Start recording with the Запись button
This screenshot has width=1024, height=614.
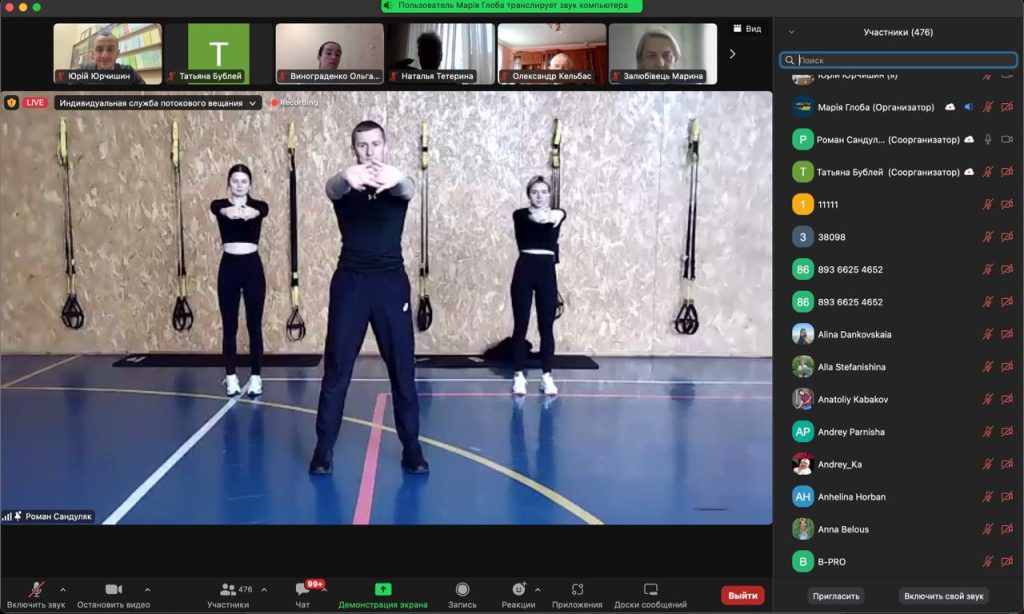coord(462,589)
